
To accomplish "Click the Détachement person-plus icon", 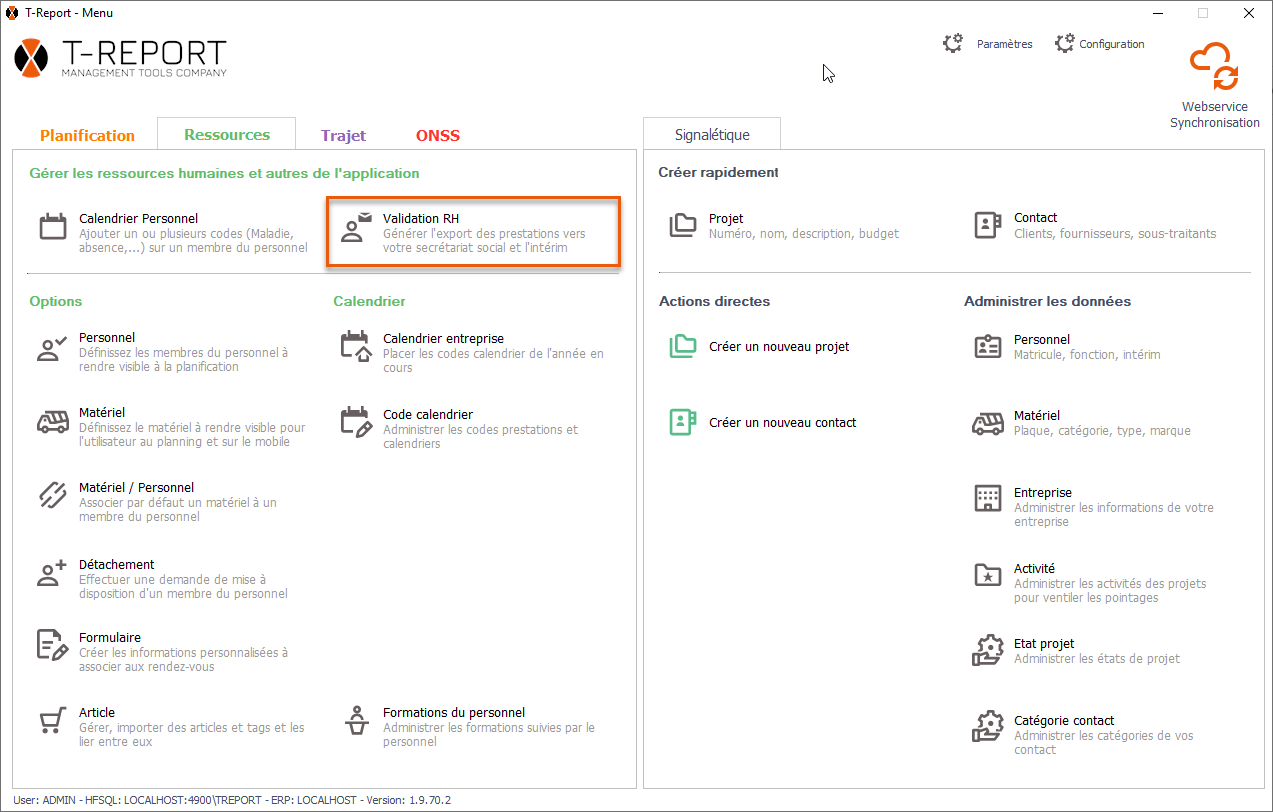I will 53,573.
